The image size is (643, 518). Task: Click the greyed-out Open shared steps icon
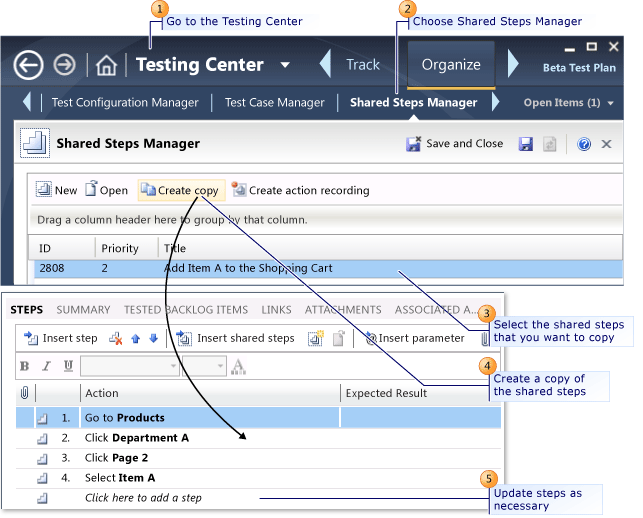[x=339, y=338]
